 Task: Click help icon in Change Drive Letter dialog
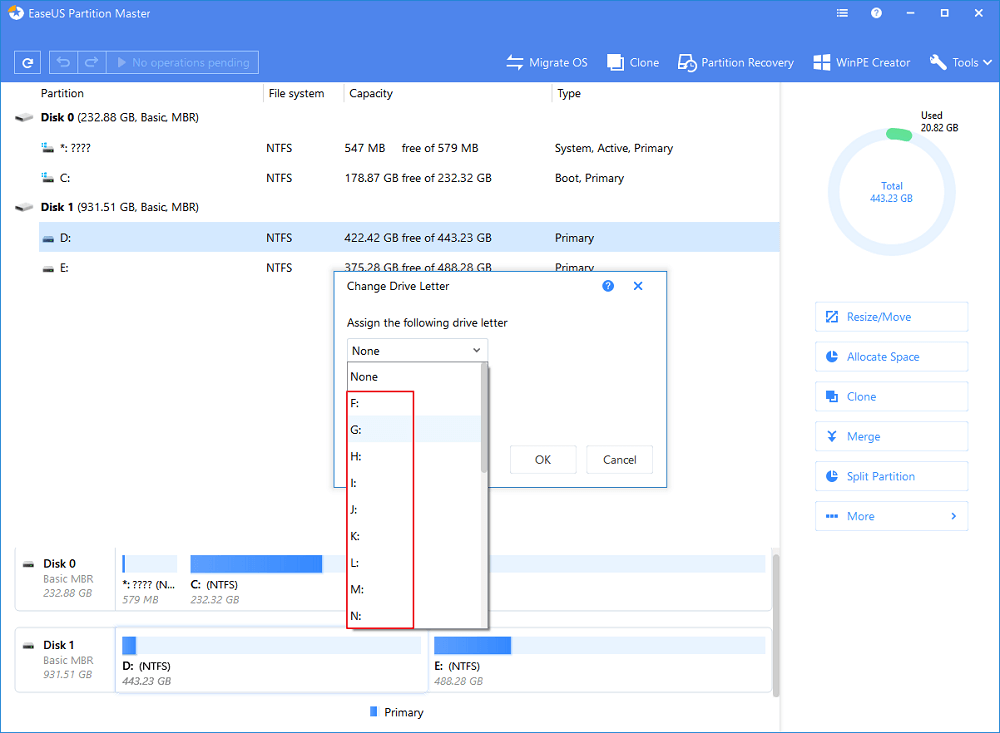608,286
